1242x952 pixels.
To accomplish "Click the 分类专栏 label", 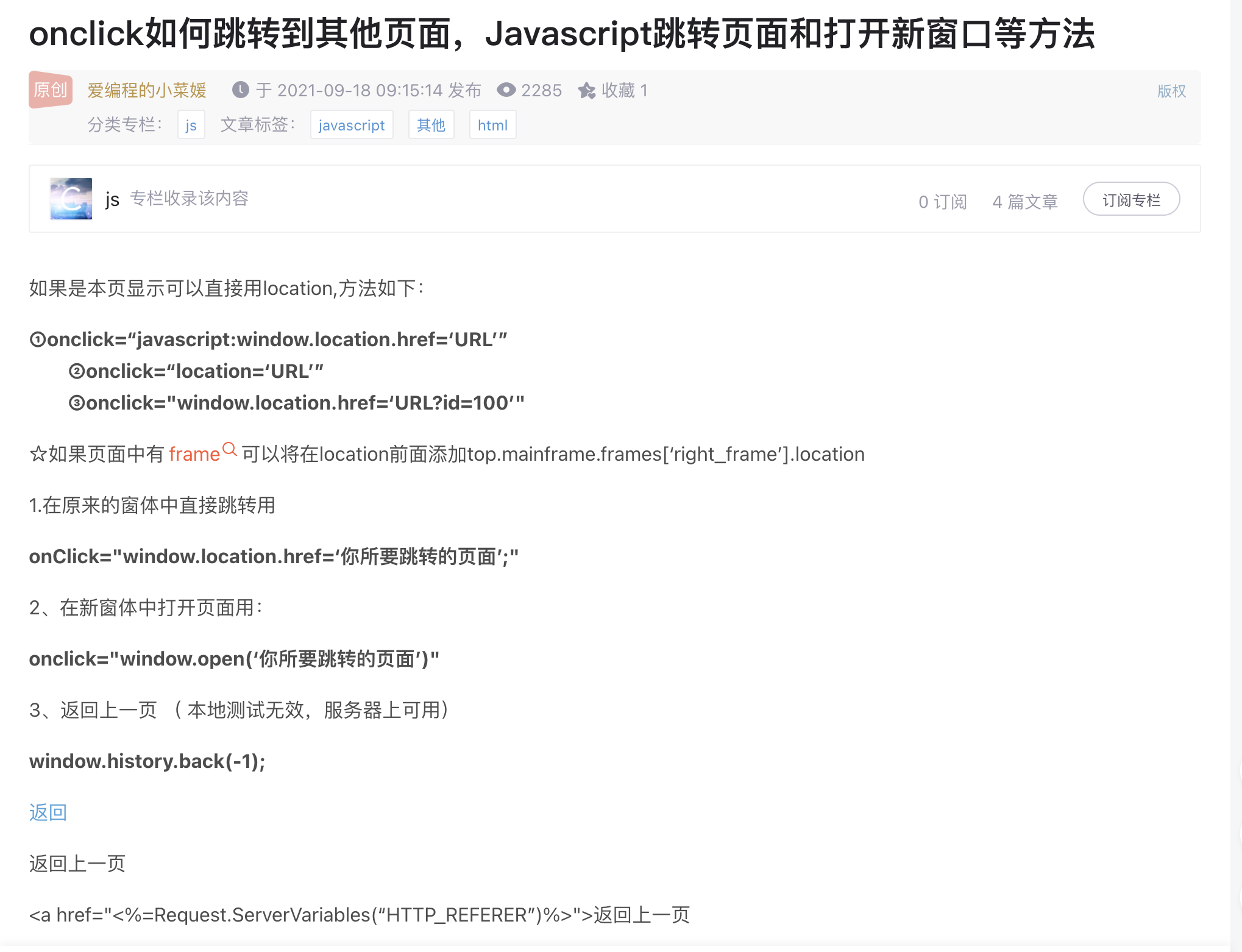I will [x=126, y=125].
